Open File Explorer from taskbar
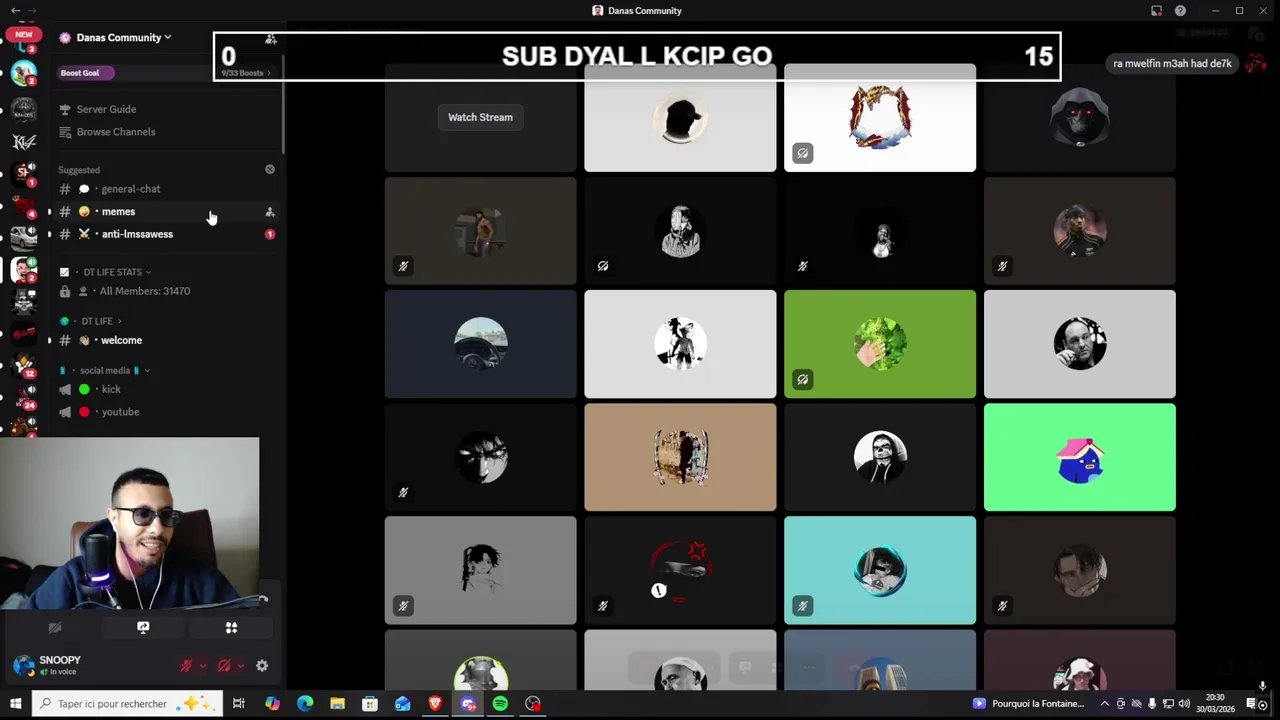The height and width of the screenshot is (720, 1280). pos(337,704)
